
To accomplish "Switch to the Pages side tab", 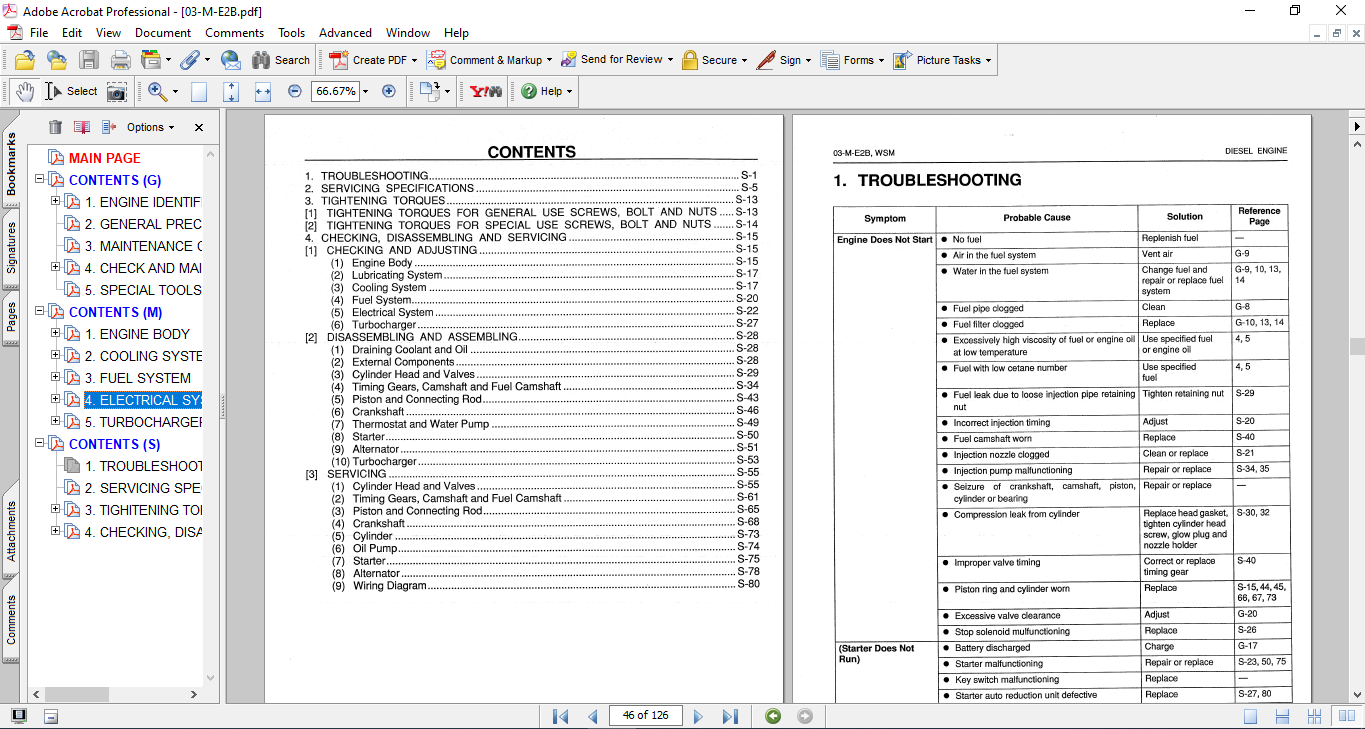I will tap(11, 318).
